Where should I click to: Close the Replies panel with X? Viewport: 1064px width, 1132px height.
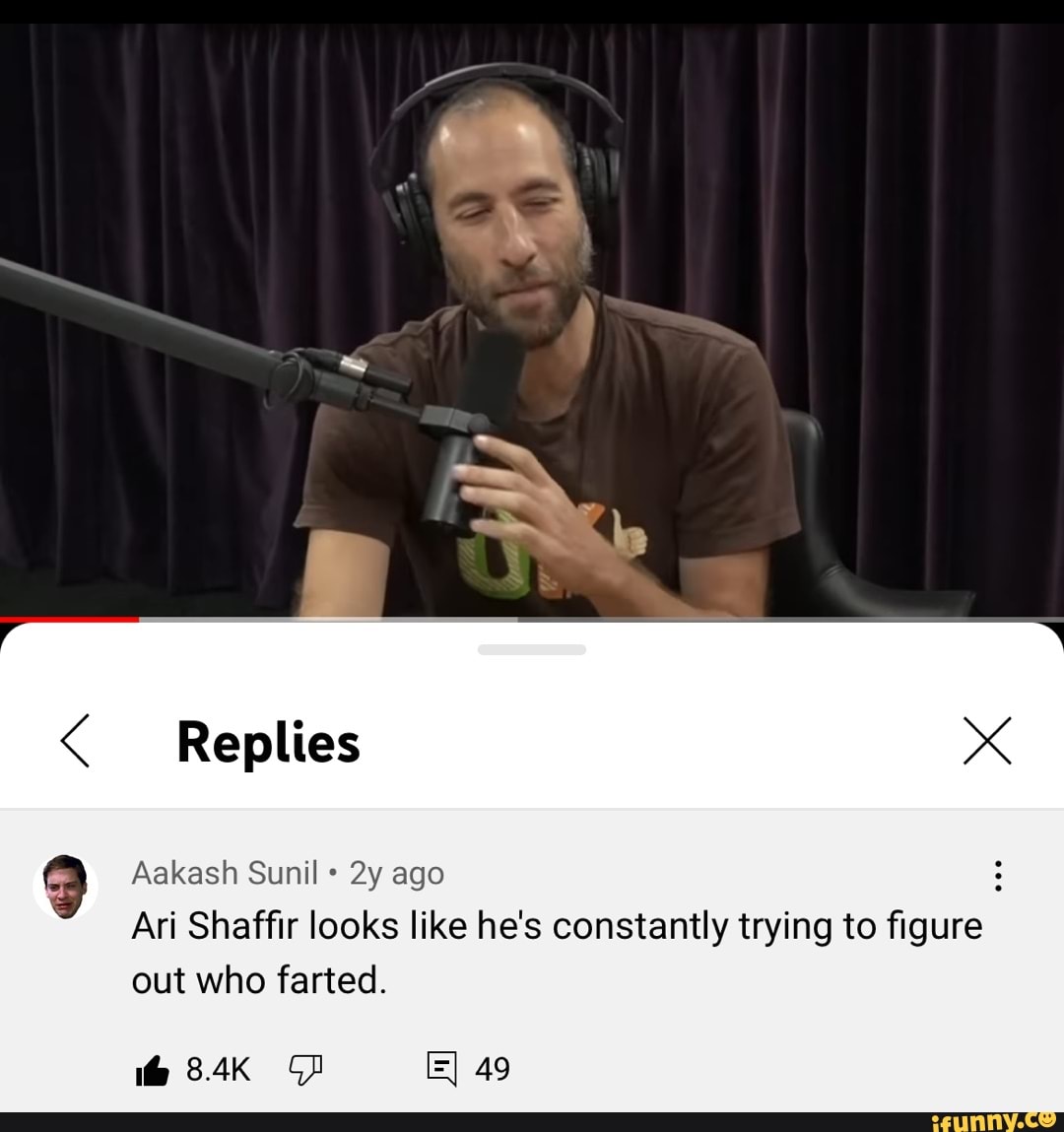coord(987,741)
